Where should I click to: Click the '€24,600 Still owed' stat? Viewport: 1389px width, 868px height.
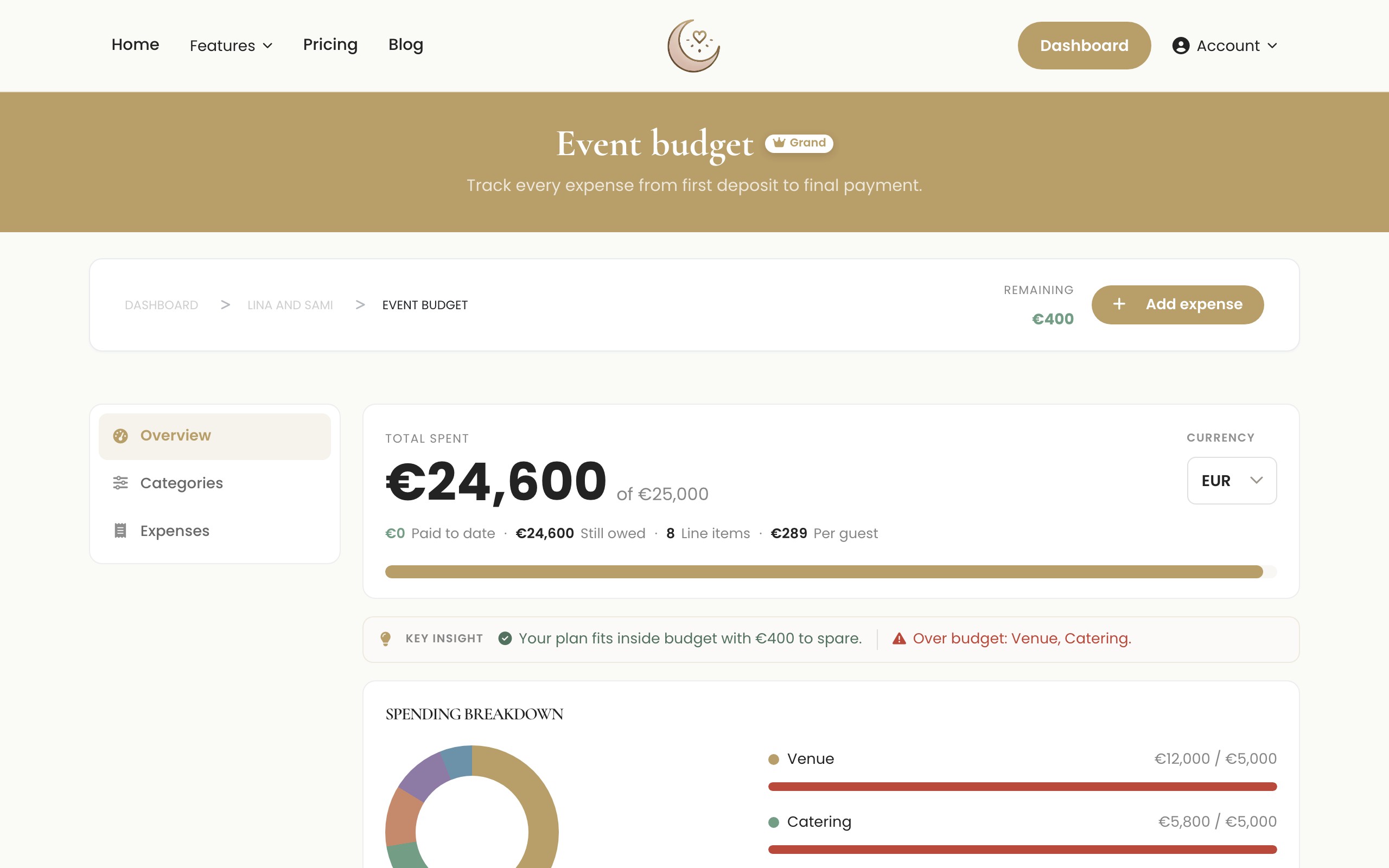point(580,533)
